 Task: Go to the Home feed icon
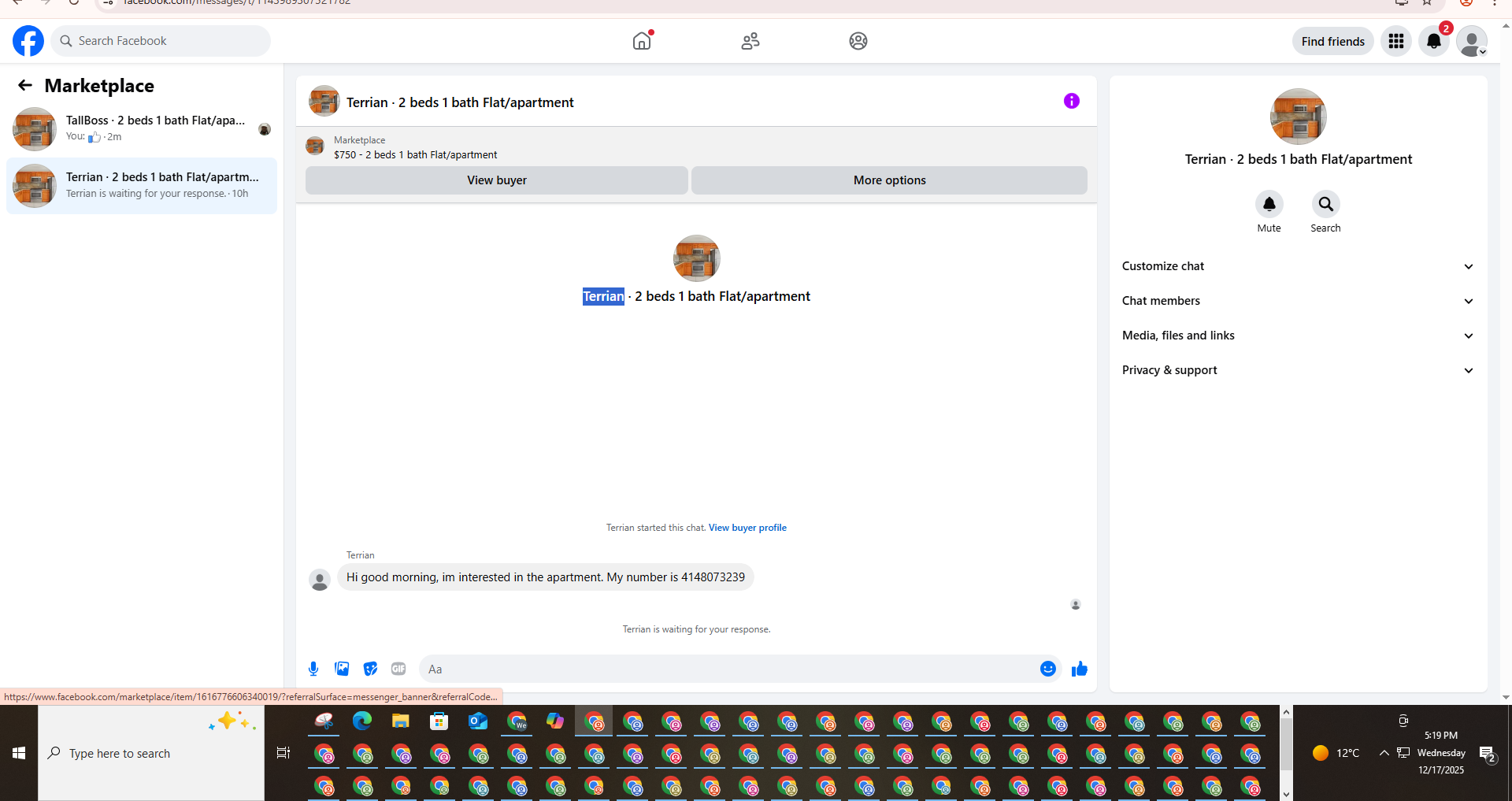(642, 41)
